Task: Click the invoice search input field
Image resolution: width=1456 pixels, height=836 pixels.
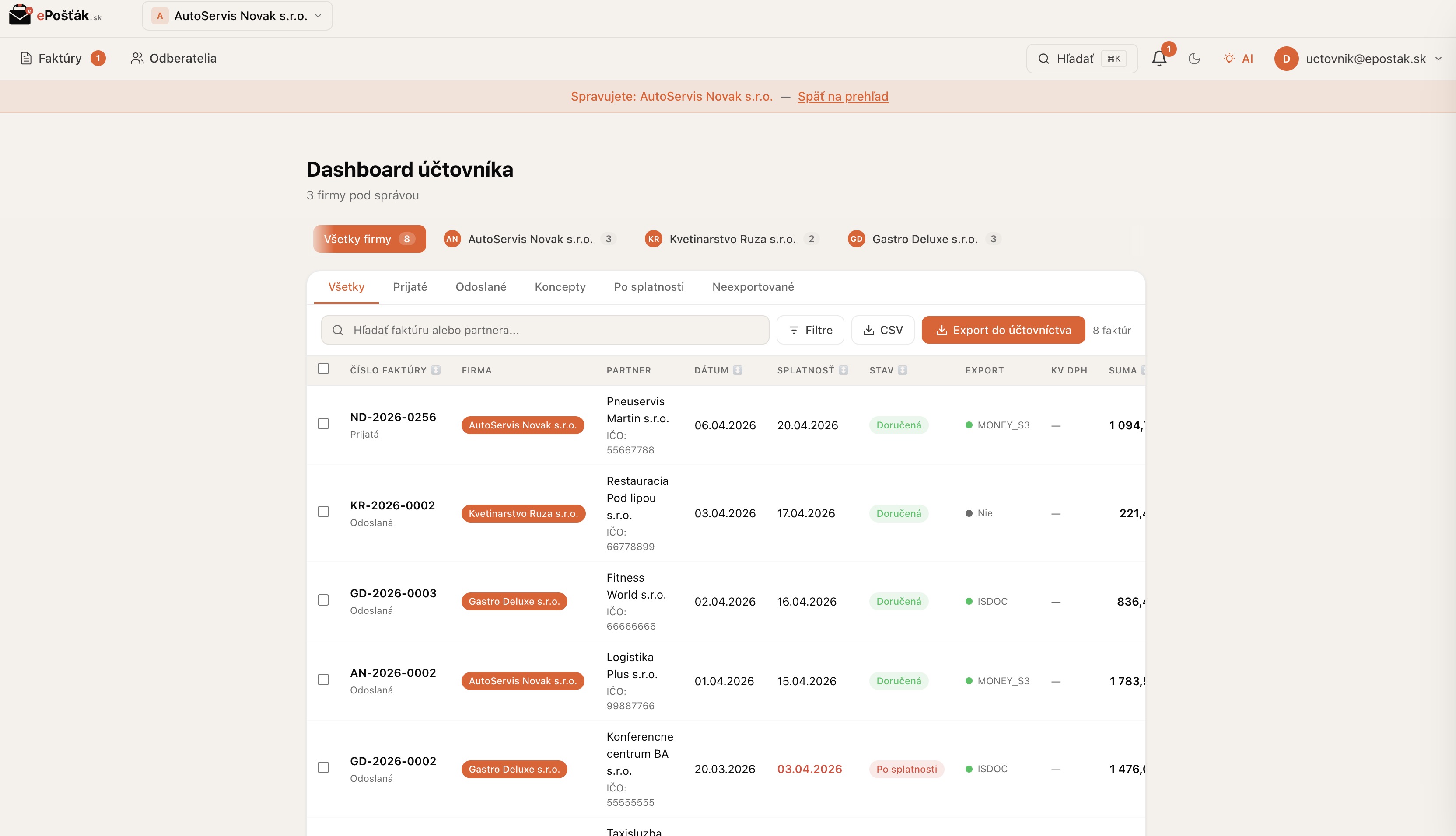Action: pos(545,330)
